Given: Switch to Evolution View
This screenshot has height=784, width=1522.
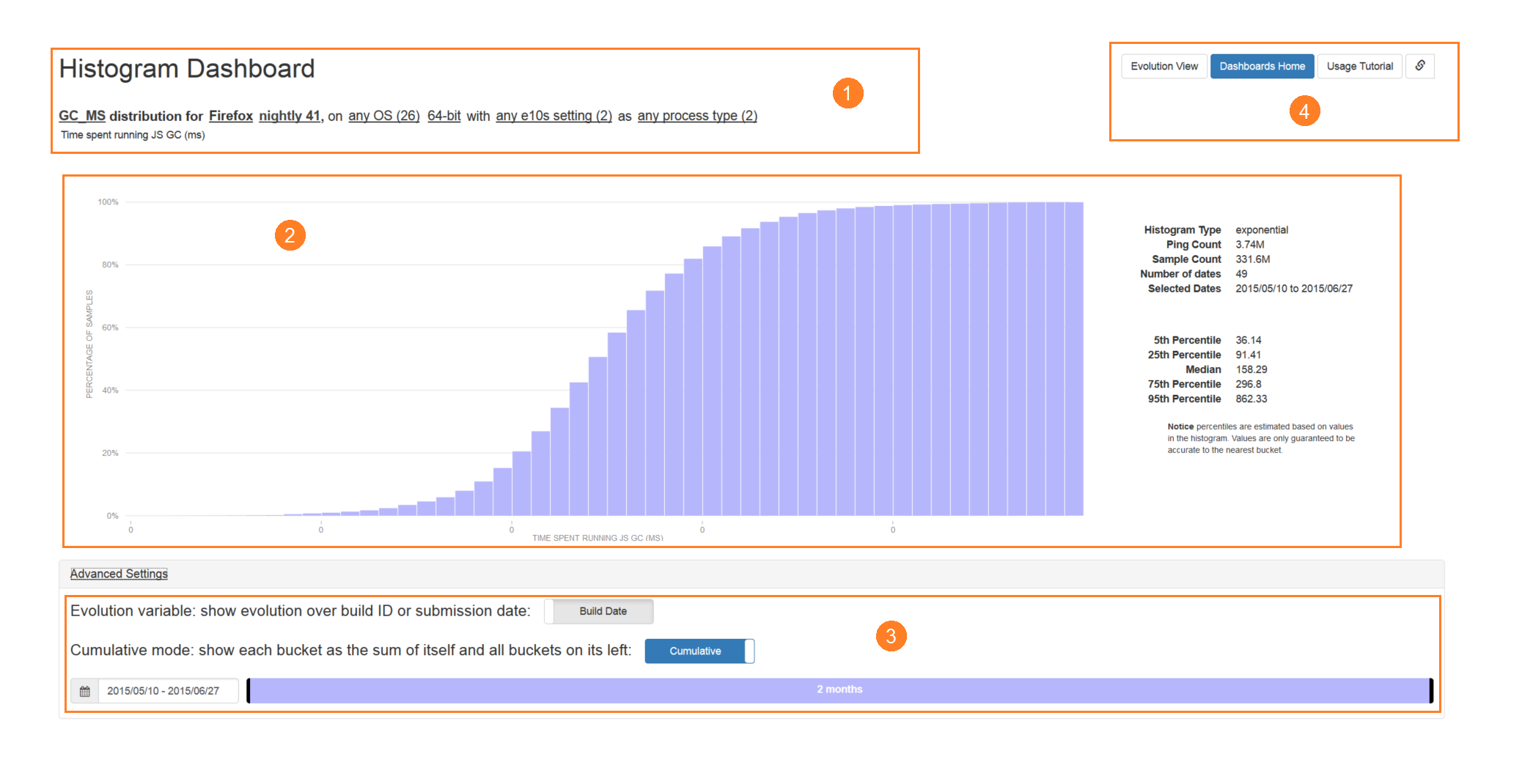Looking at the screenshot, I should [x=1163, y=66].
